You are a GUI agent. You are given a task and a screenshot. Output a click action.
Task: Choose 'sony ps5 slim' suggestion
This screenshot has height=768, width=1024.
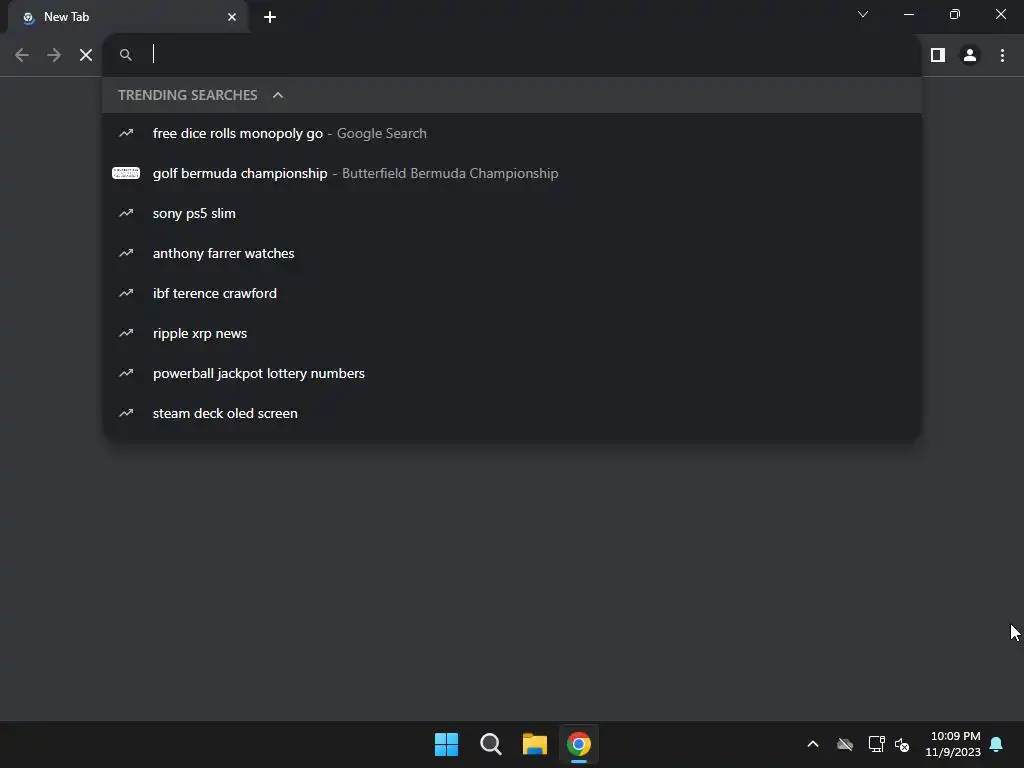[512, 214]
